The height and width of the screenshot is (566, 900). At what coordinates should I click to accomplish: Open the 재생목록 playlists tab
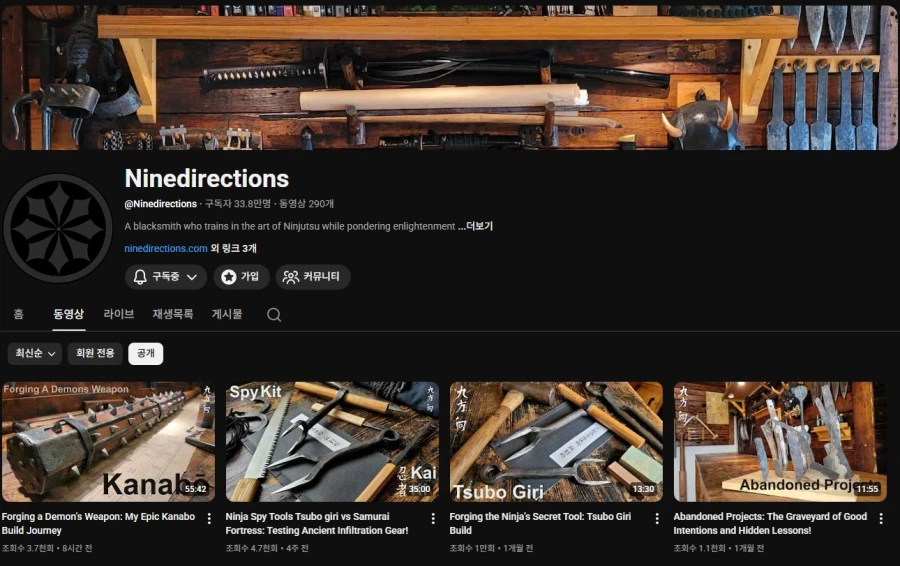point(173,314)
